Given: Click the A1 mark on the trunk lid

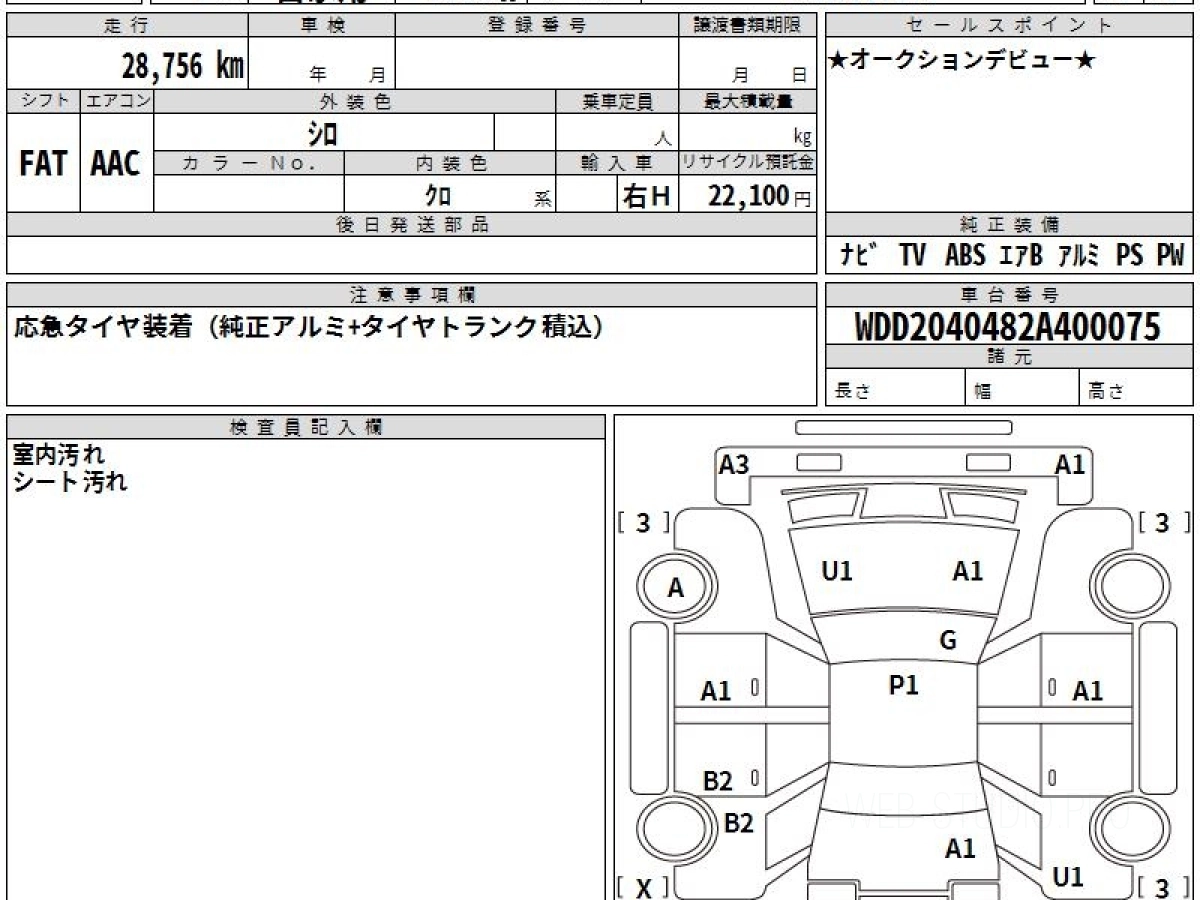Looking at the screenshot, I should pos(960,849).
